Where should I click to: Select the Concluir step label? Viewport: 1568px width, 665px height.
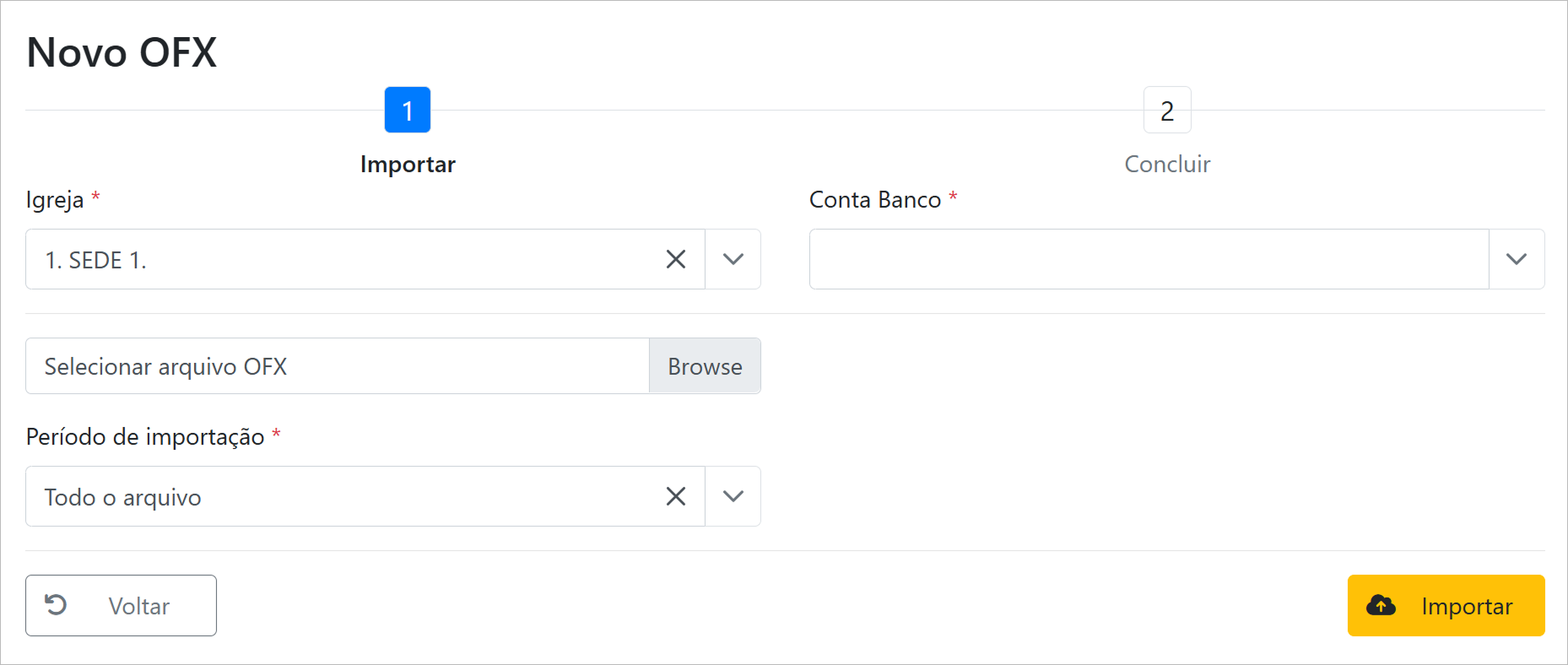[1167, 164]
